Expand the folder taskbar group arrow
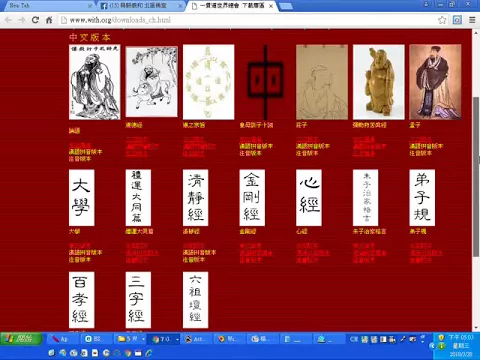This screenshot has height=360, width=480. pyautogui.click(x=143, y=339)
